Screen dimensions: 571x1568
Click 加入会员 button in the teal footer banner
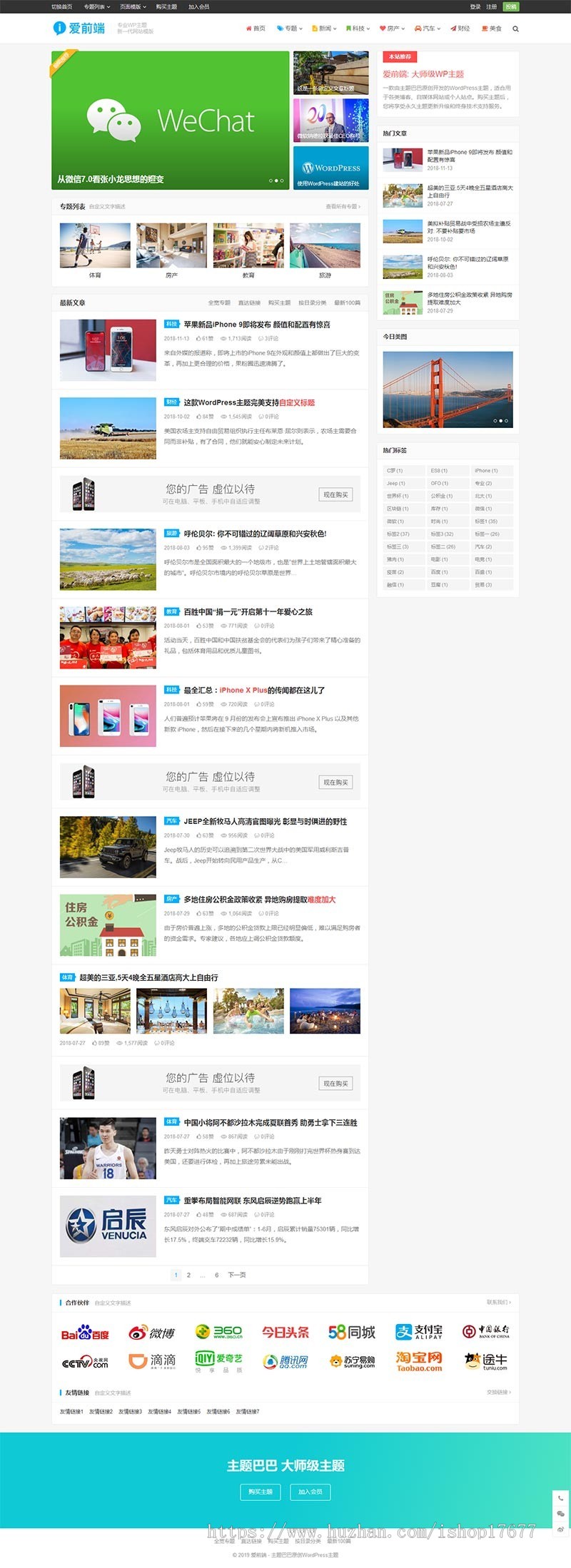pos(310,1492)
